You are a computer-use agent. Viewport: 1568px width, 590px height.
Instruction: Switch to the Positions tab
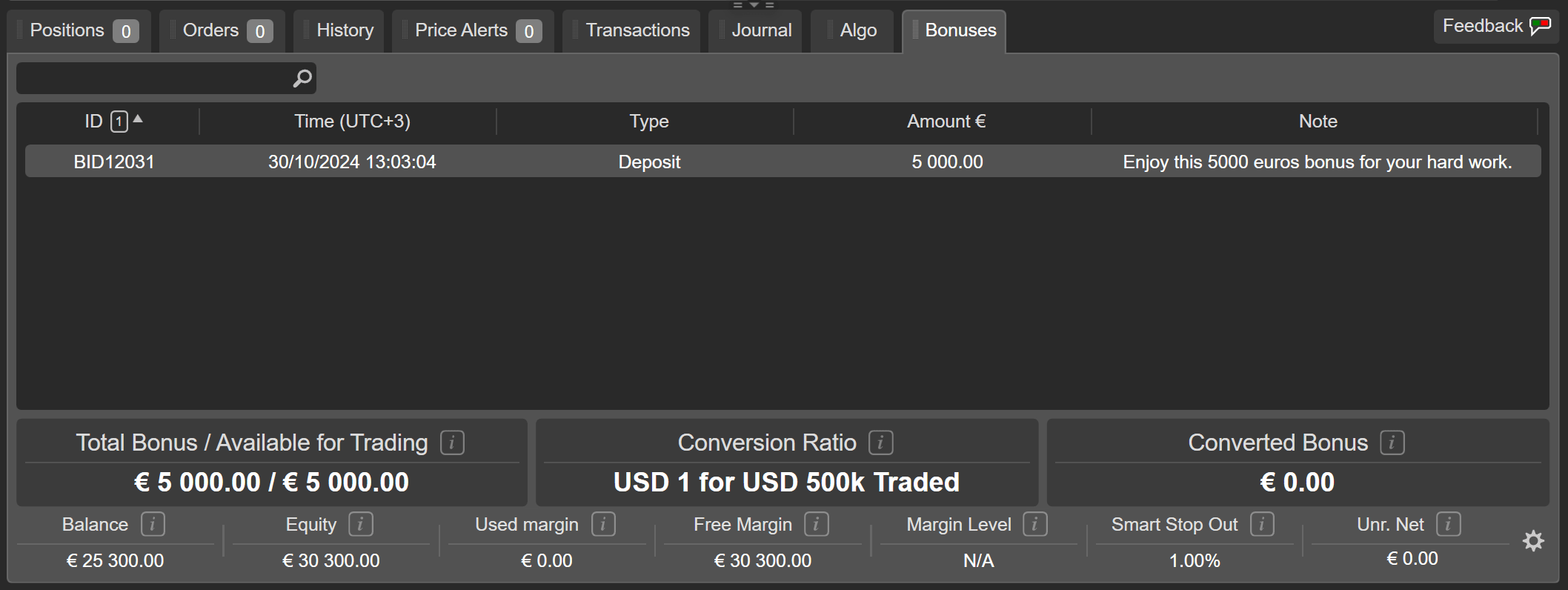[79, 30]
